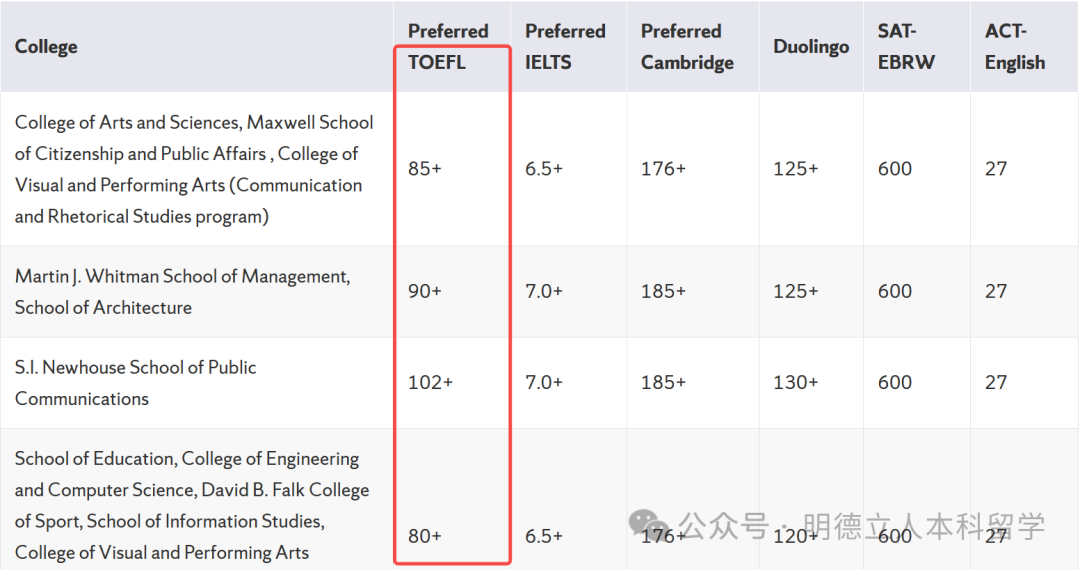Select the Preferred Cambridge column header
Screen dimensions: 1080x570
[687, 46]
